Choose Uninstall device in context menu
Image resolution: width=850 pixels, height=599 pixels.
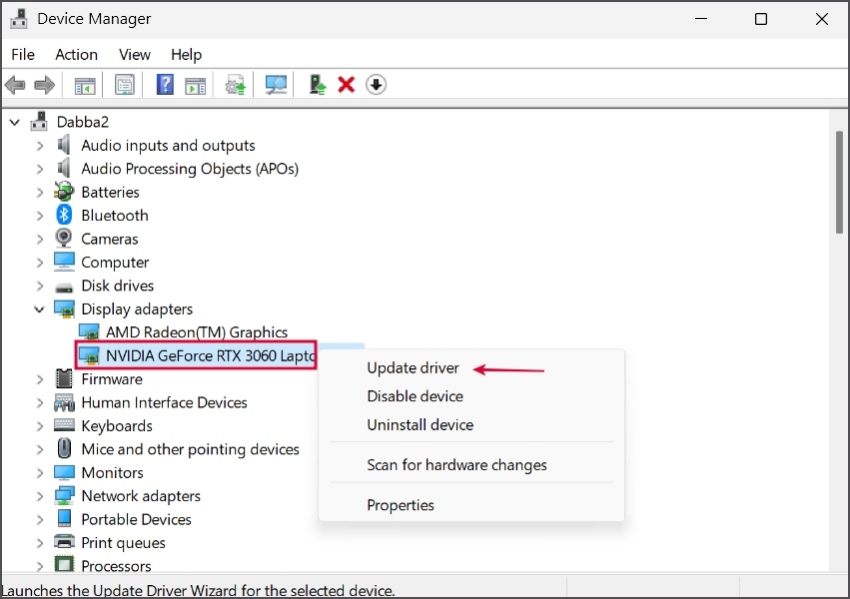[x=420, y=424]
